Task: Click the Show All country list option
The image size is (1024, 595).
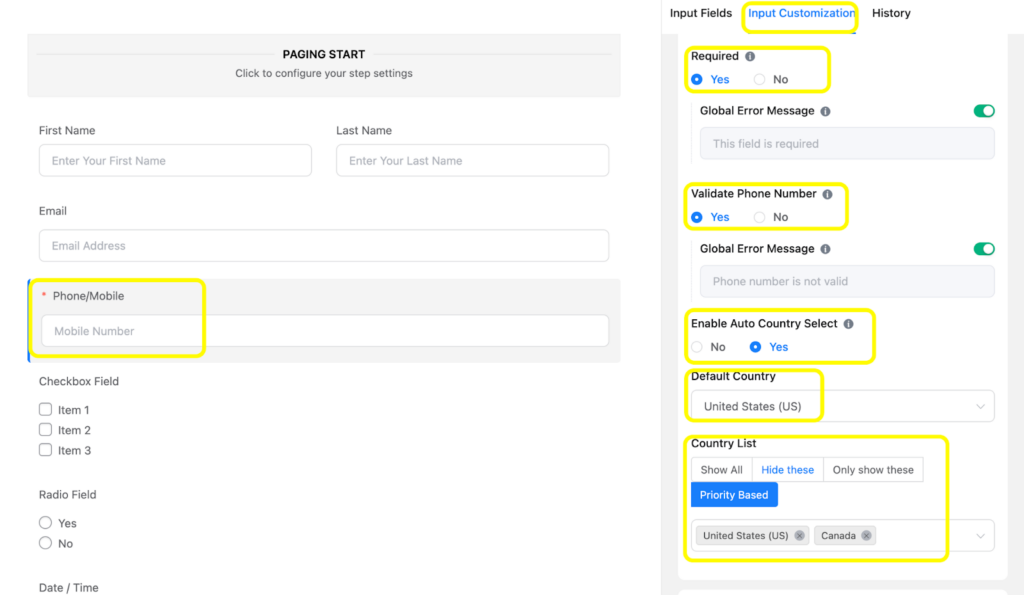Action: pos(721,469)
